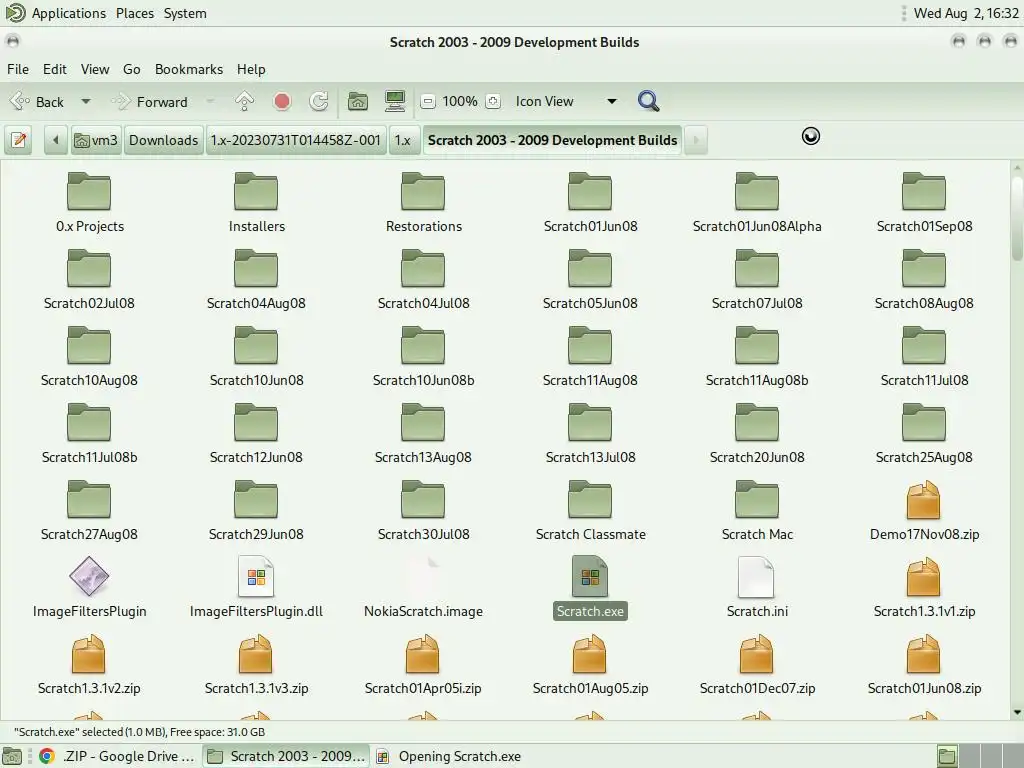The width and height of the screenshot is (1024, 768).
Task: Open the Edit menu
Action: click(x=55, y=69)
